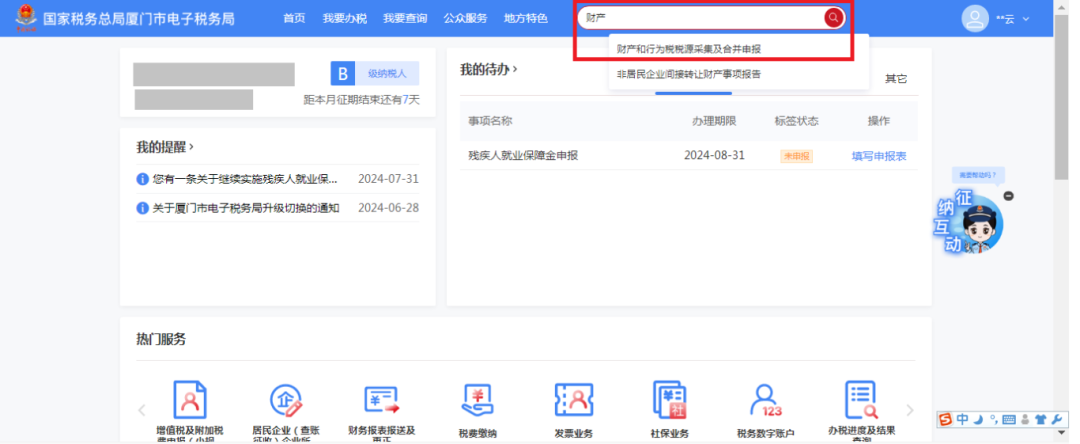Screen dimensions: 1080x444
Task: Click 国家税务总局厦门市电子税务局 site title
Action: coord(138,19)
